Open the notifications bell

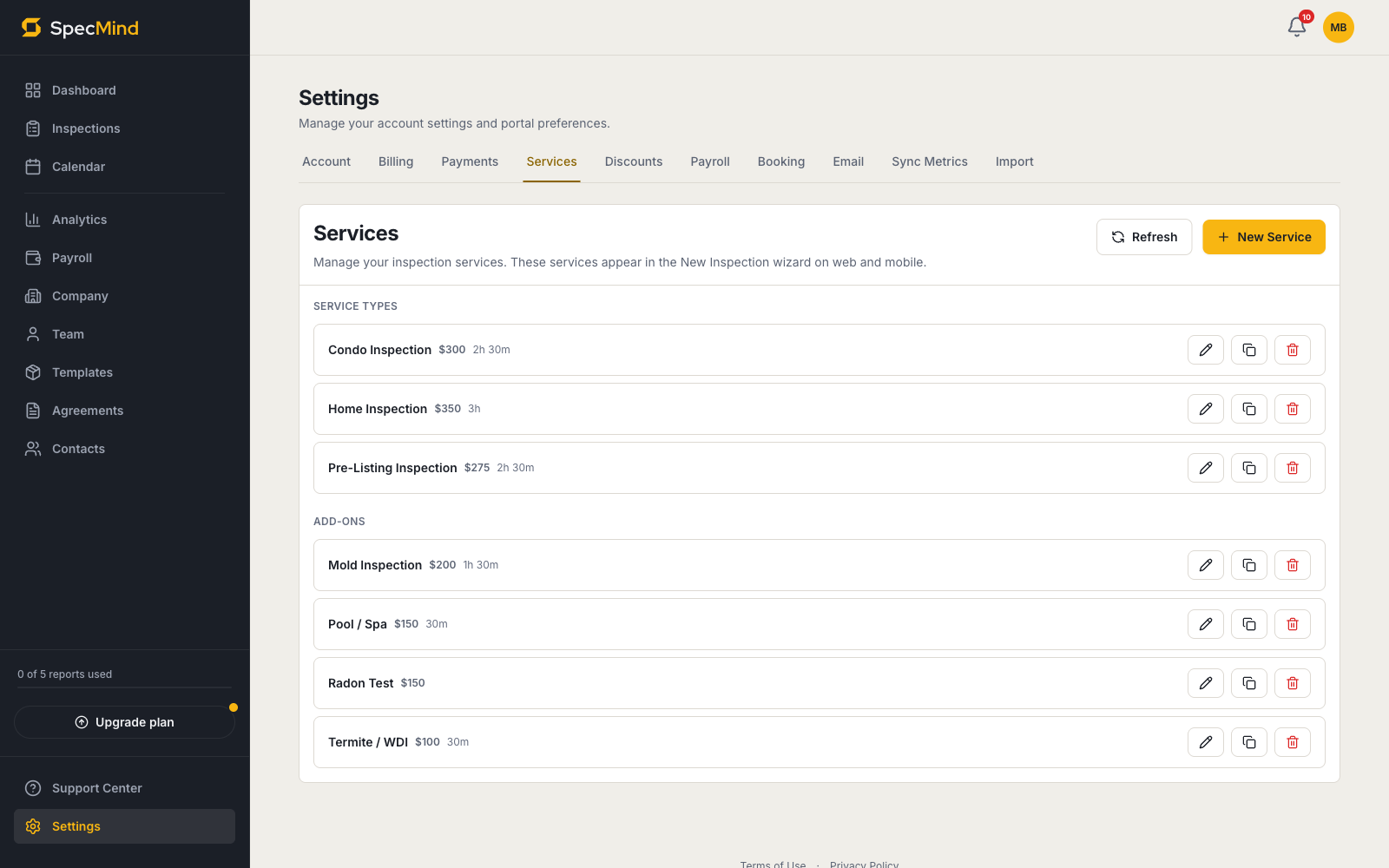pos(1297,27)
